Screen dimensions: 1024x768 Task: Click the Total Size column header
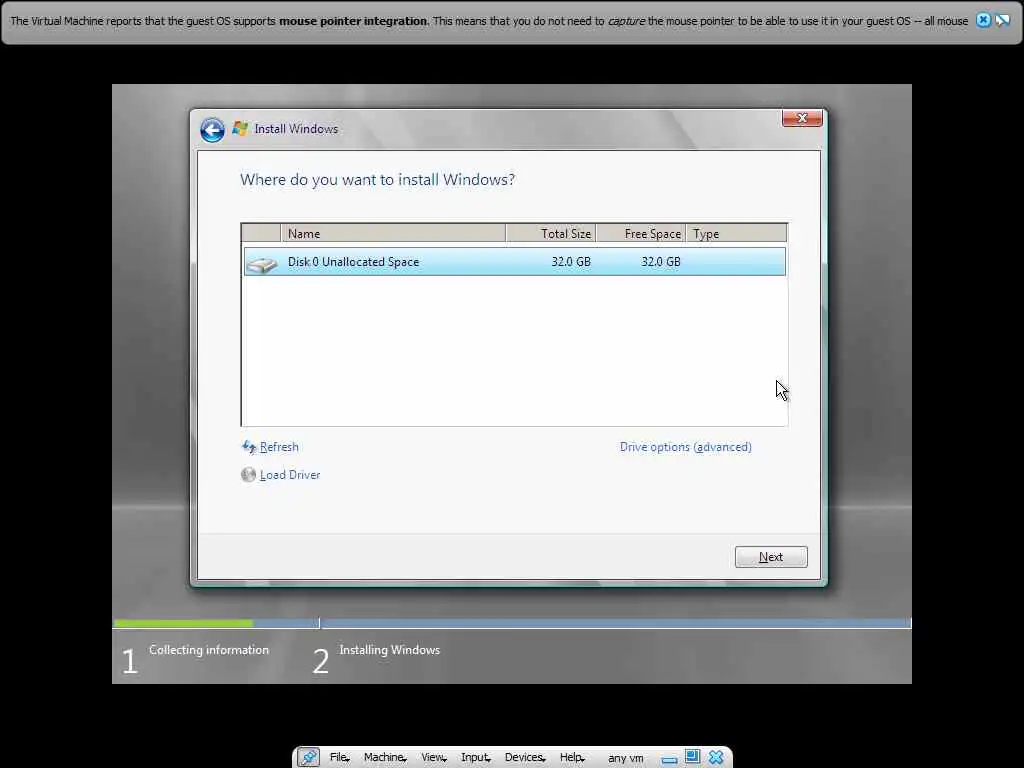[551, 233]
